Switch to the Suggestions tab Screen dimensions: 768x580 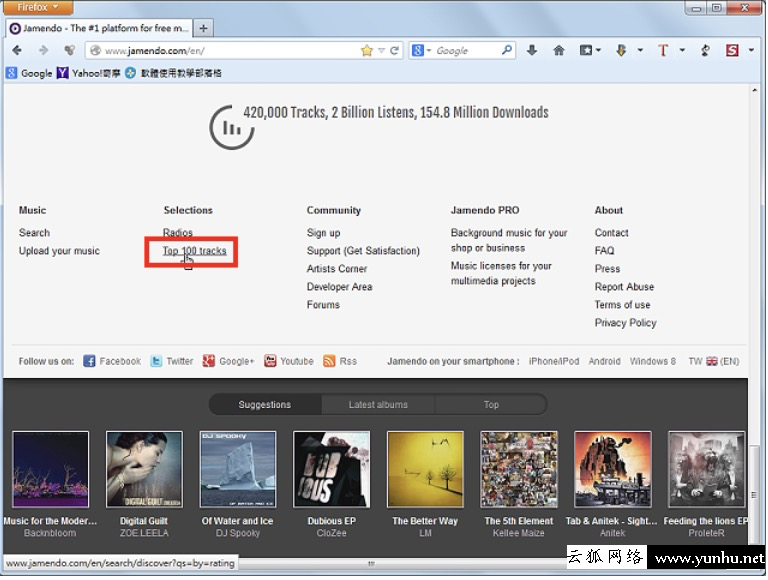[x=265, y=405]
